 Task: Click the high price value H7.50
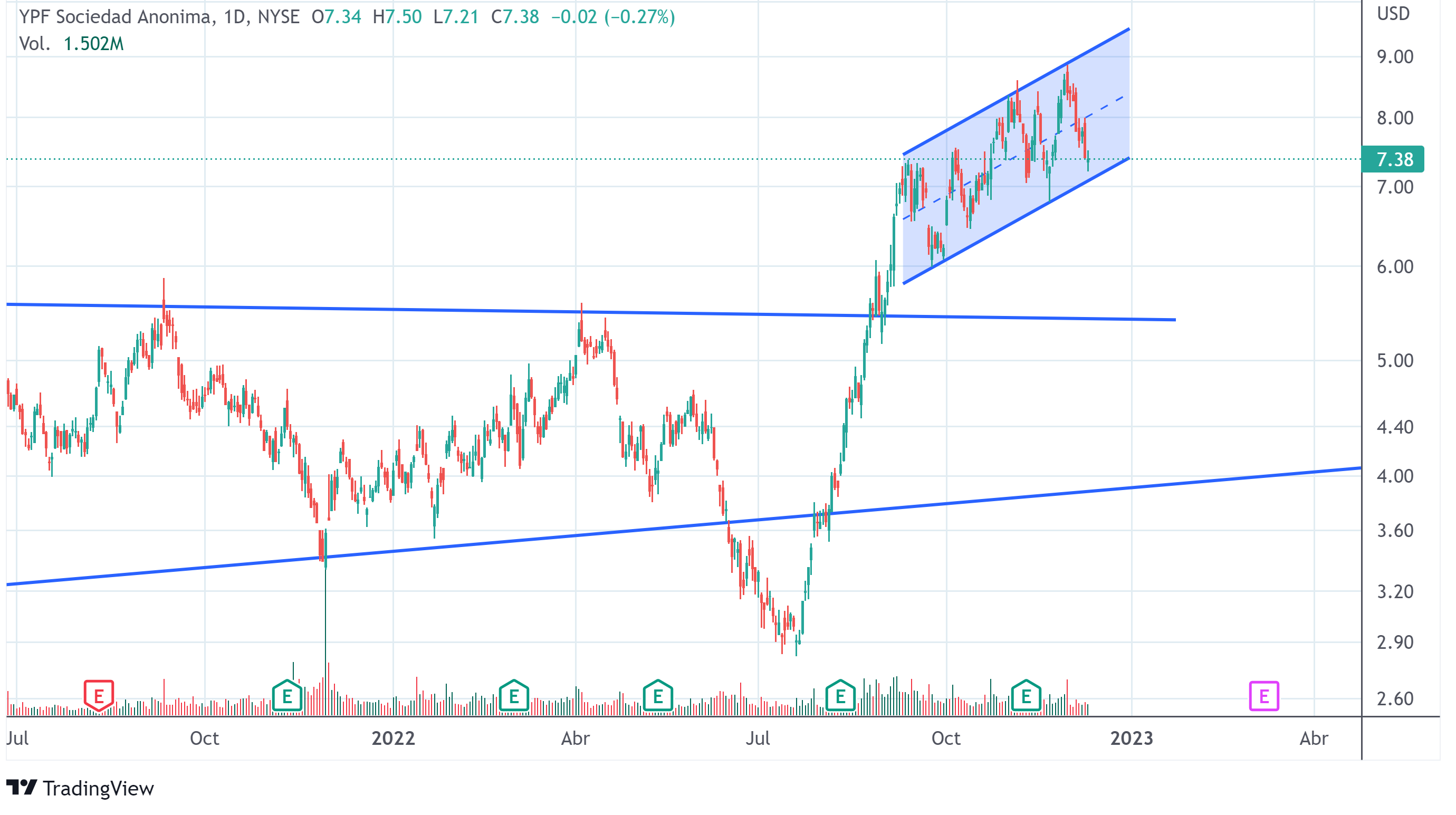[x=397, y=17]
